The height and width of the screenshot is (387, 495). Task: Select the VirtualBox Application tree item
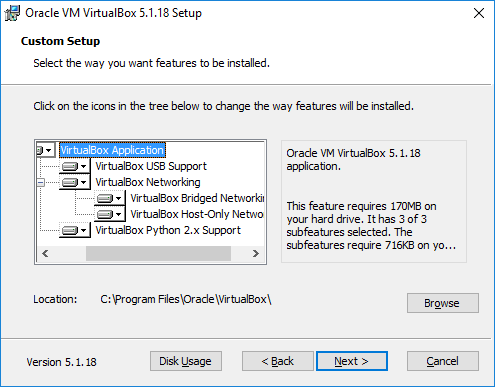click(x=112, y=150)
